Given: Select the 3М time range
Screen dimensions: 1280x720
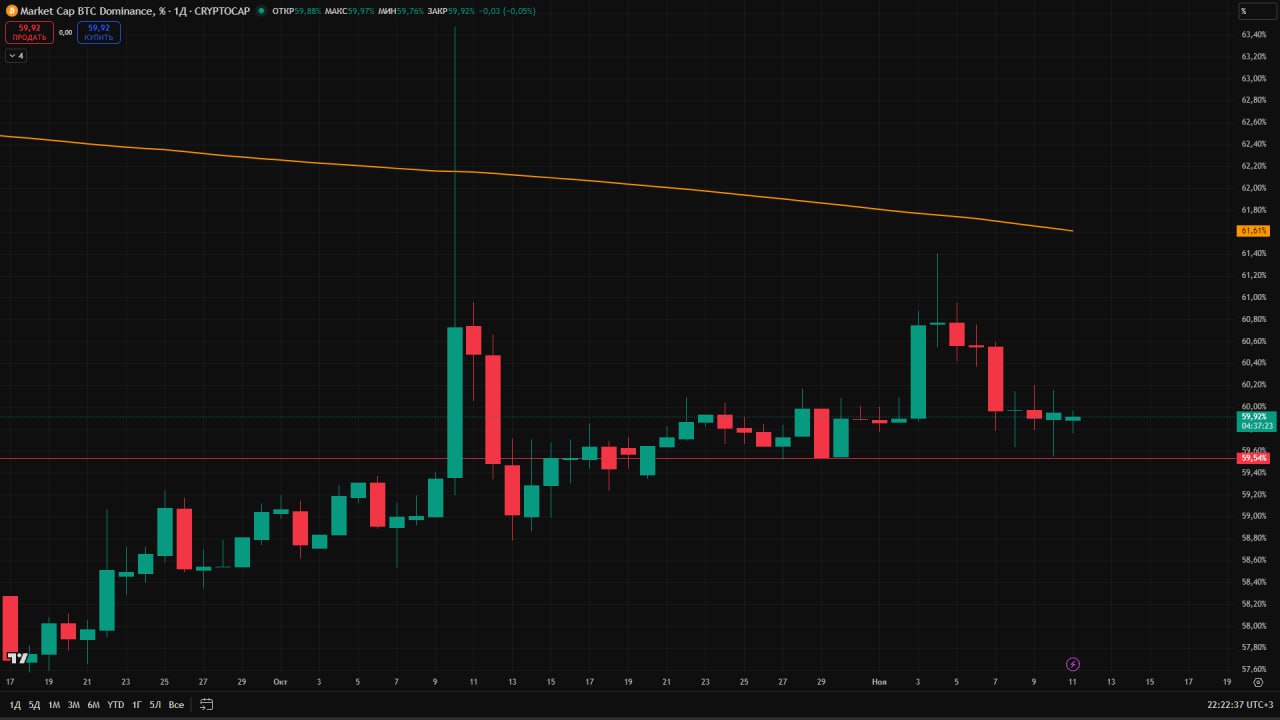Looking at the screenshot, I should pyautogui.click(x=73, y=705).
